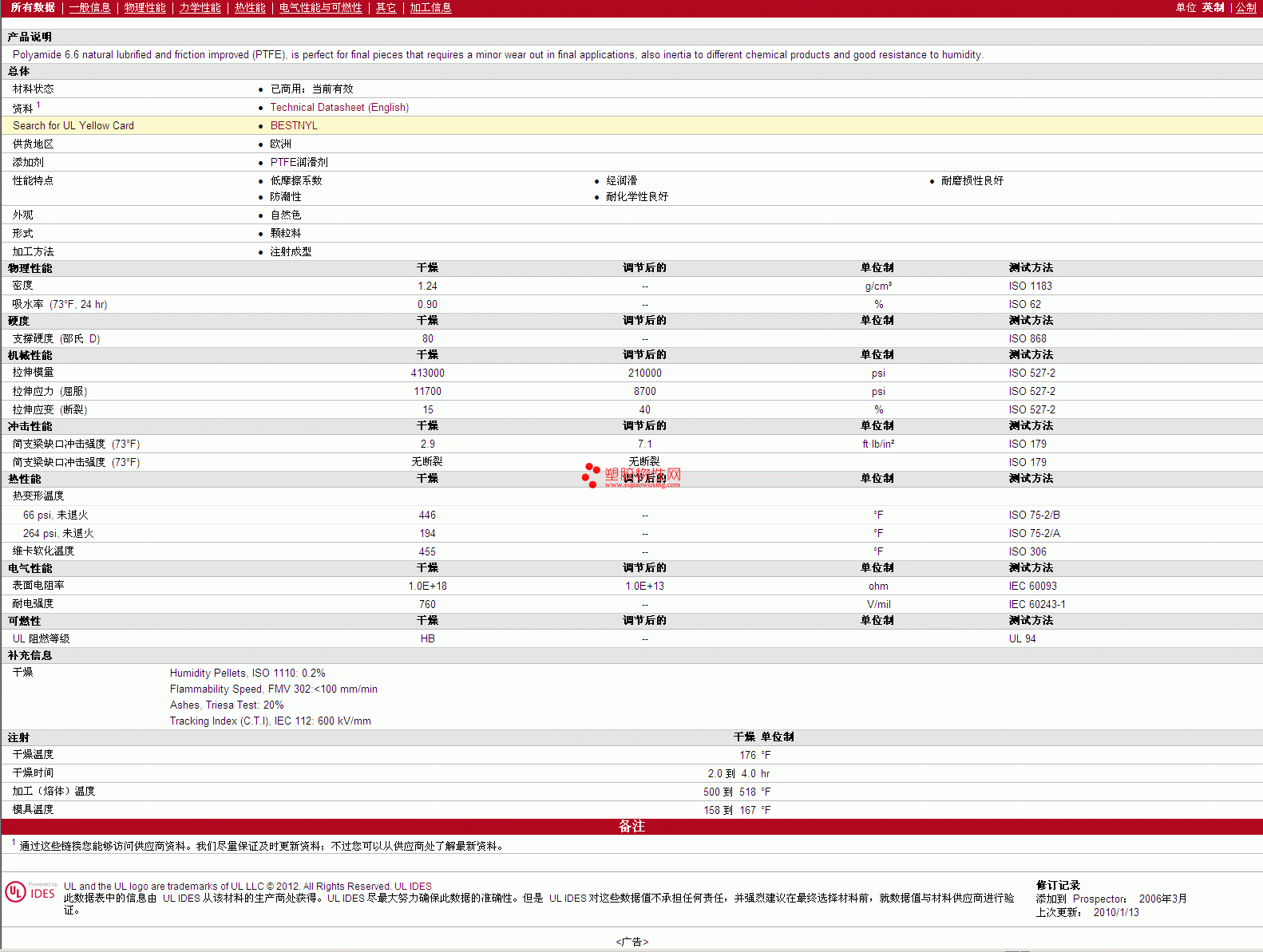The image size is (1263, 952).
Task: Select the tensile stress value 11700
Action: [x=427, y=391]
